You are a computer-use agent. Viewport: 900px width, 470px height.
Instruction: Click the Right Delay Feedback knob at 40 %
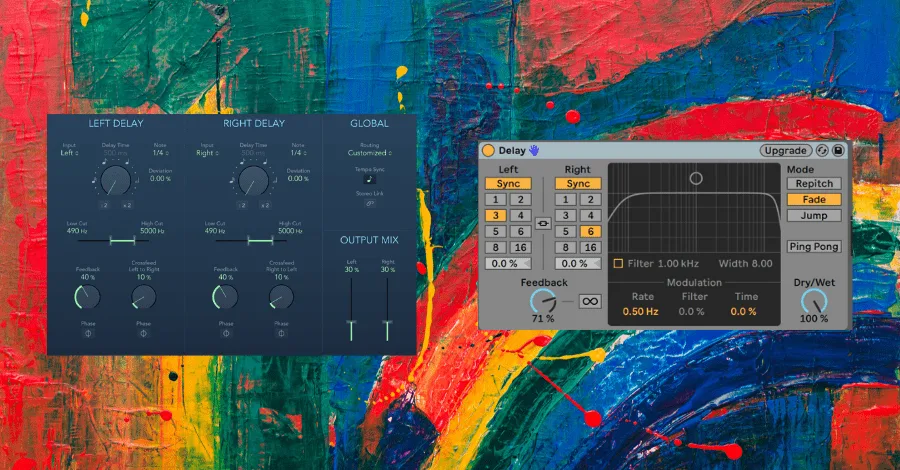(226, 297)
